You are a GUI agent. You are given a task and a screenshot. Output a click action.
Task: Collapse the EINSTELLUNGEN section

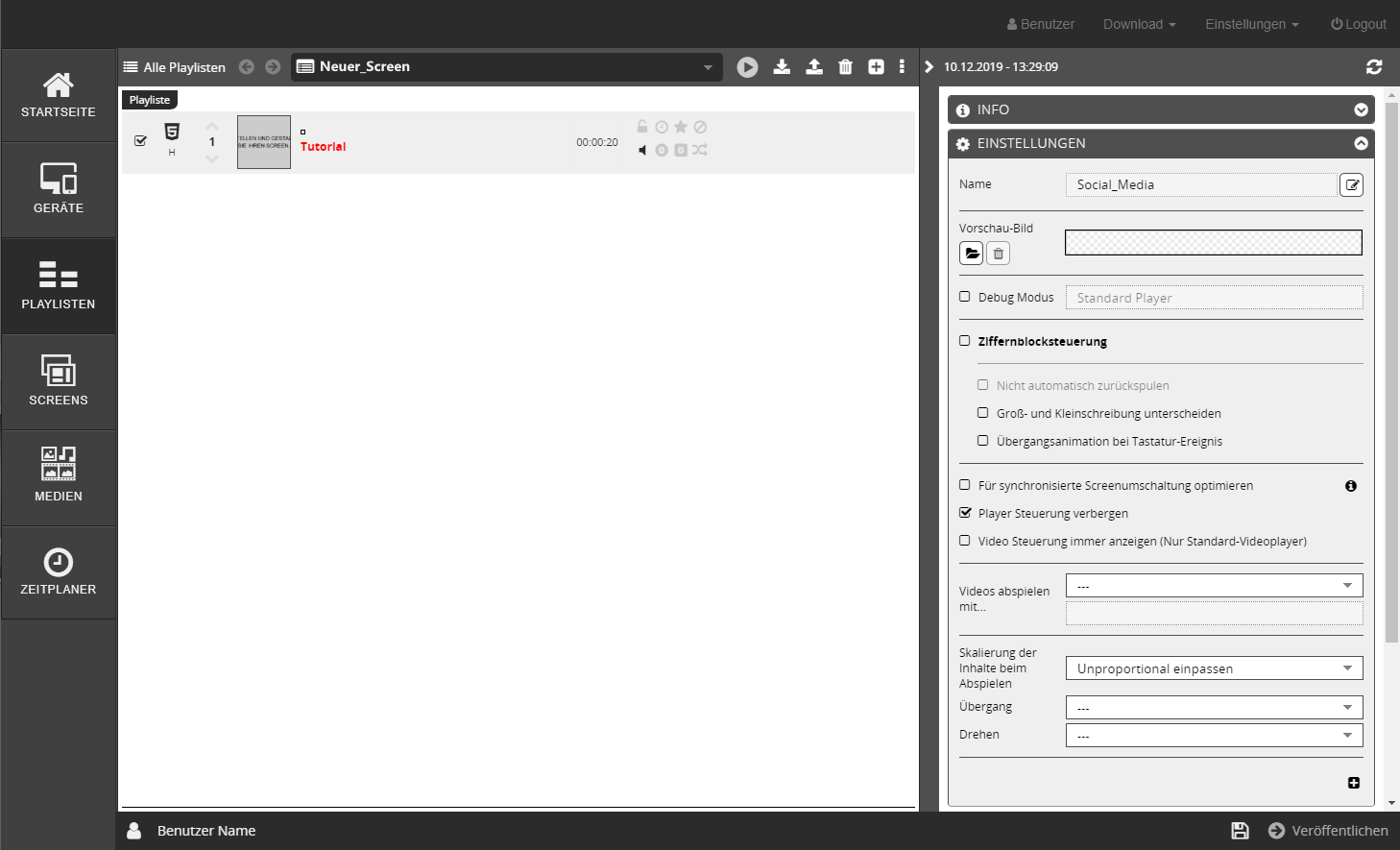click(1361, 143)
